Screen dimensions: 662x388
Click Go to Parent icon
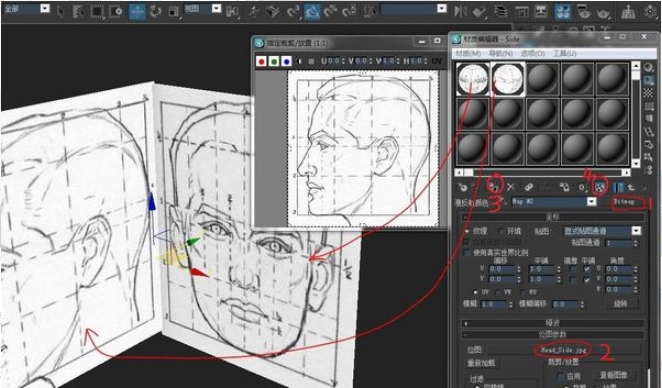click(x=631, y=187)
